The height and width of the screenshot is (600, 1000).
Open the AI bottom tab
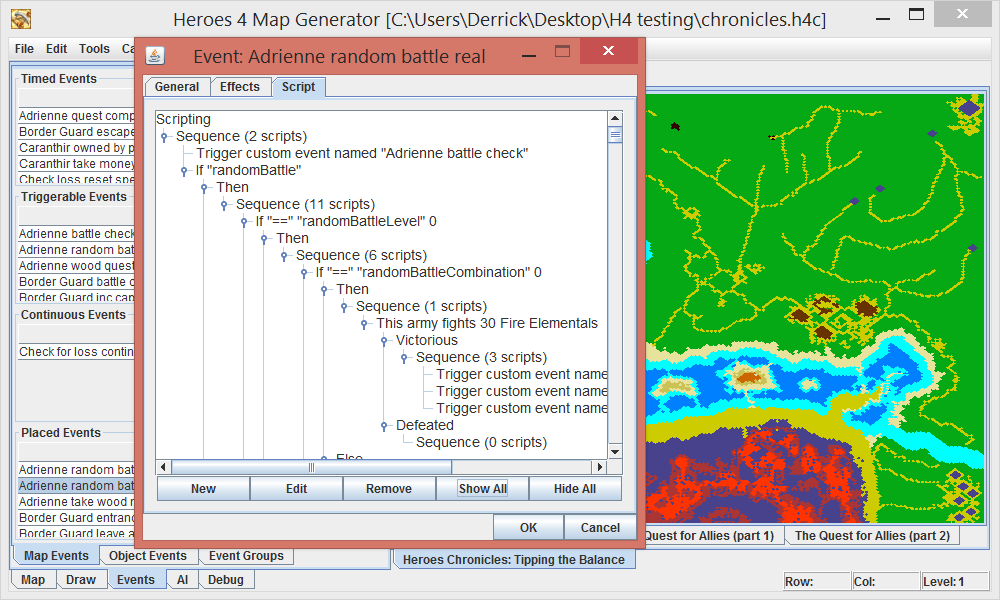[182, 580]
